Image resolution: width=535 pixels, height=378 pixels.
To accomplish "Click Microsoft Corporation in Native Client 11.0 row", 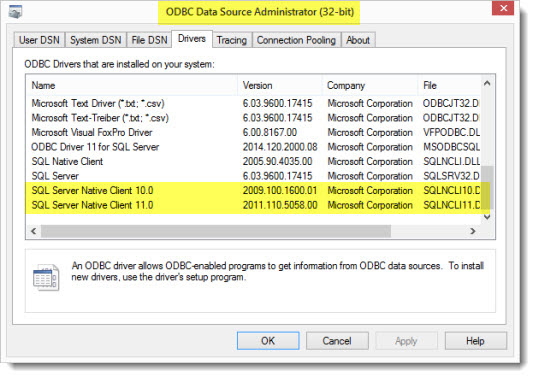I will coord(370,205).
